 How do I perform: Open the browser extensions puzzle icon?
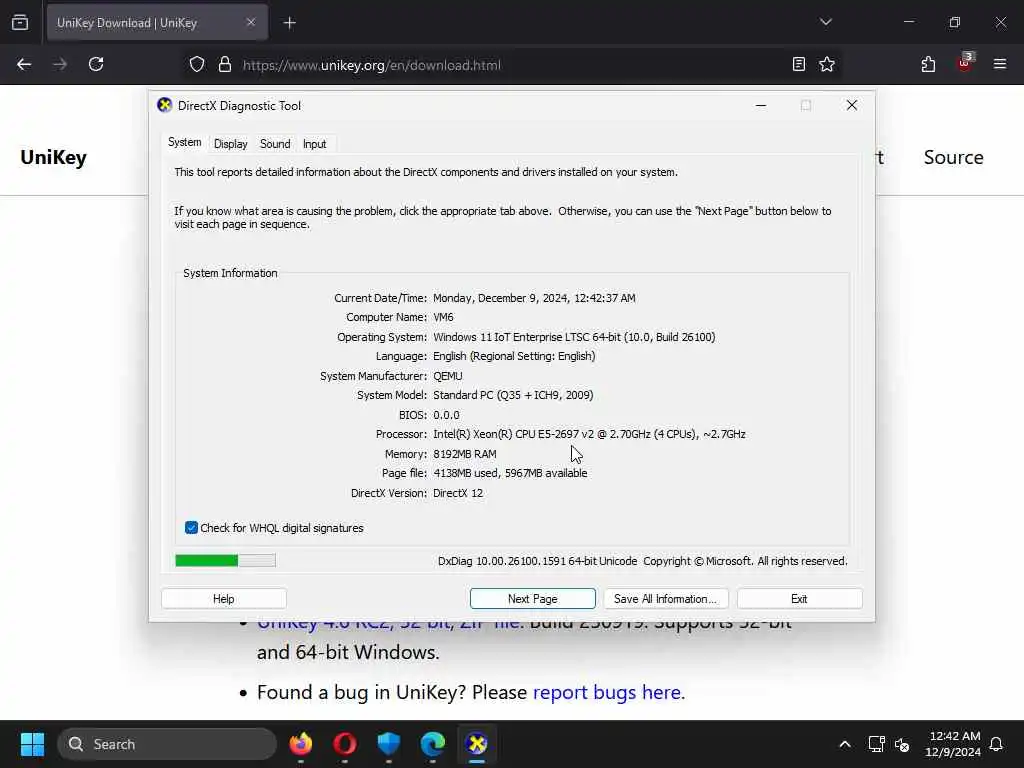(x=928, y=64)
